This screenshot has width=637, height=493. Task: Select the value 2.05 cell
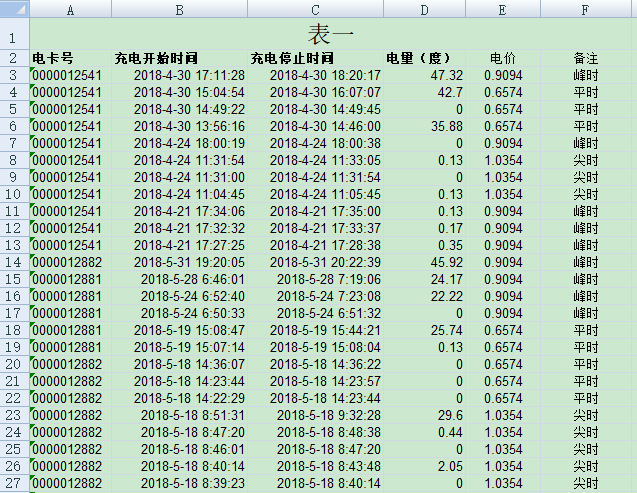(x=424, y=466)
